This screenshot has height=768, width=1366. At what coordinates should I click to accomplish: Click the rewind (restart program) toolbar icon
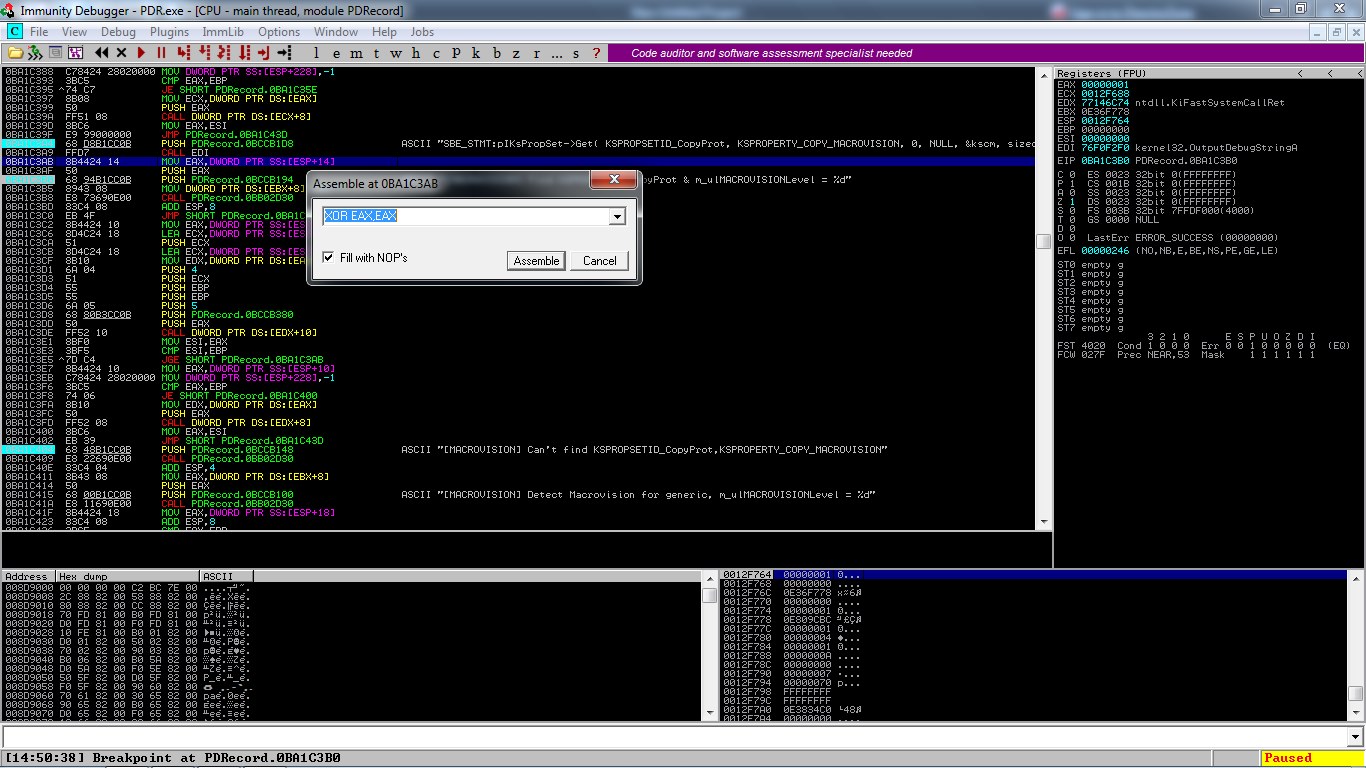point(102,53)
